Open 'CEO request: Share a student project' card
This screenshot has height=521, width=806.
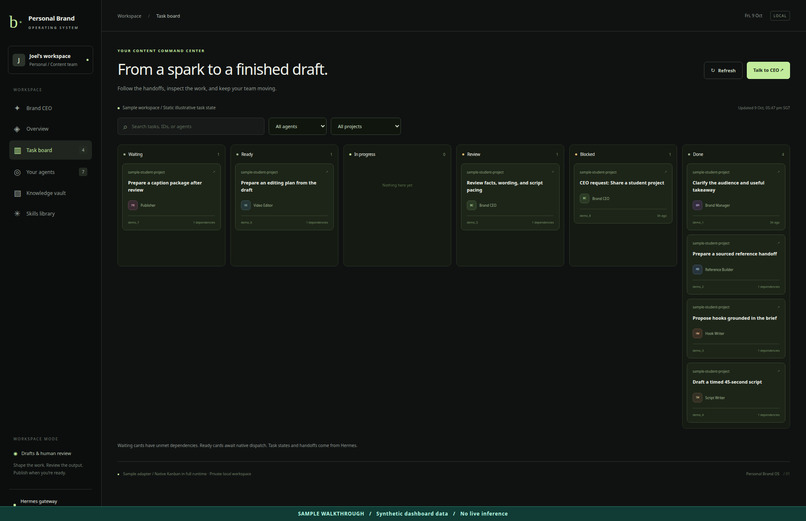coord(623,194)
